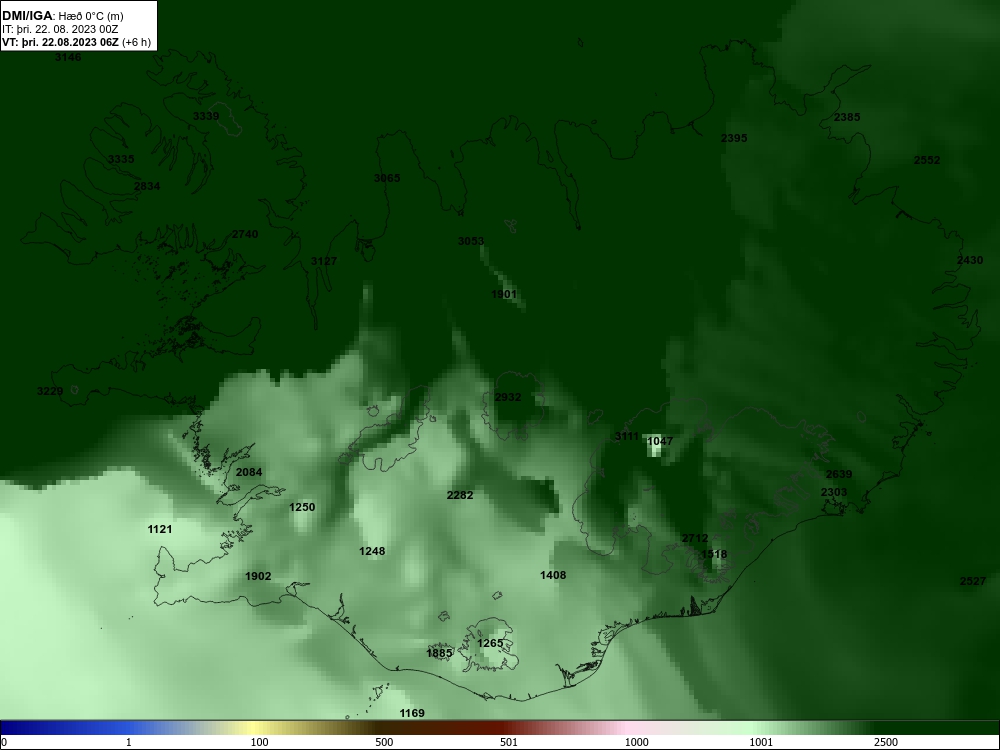Image resolution: width=1000 pixels, height=750 pixels.
Task: Click the 2932 value inside the glacier outline
Action: click(508, 397)
